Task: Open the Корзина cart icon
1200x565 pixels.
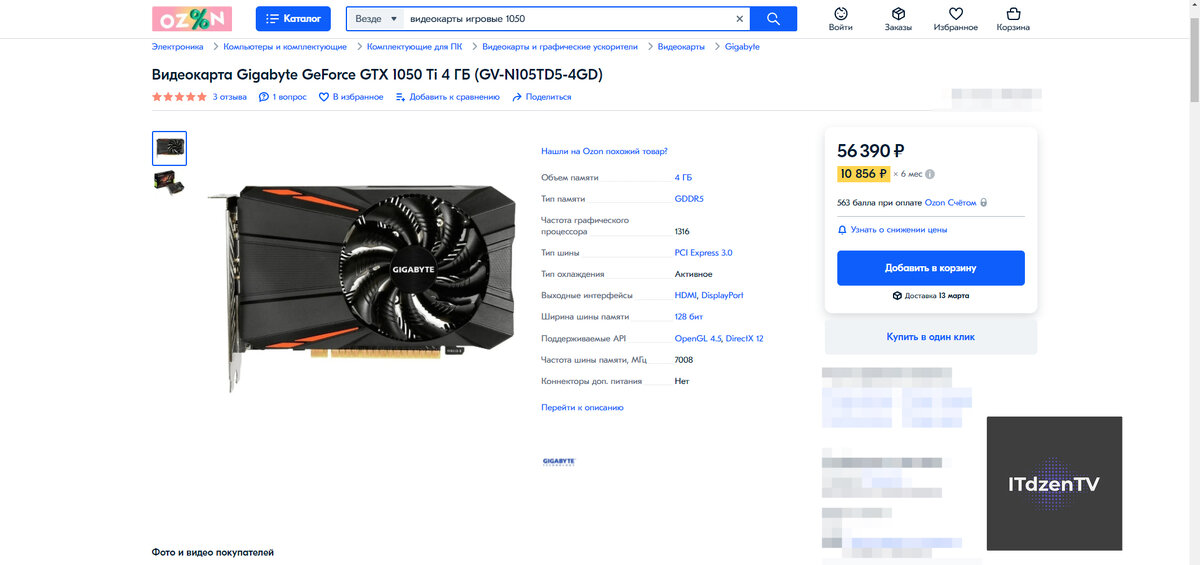Action: click(1013, 14)
